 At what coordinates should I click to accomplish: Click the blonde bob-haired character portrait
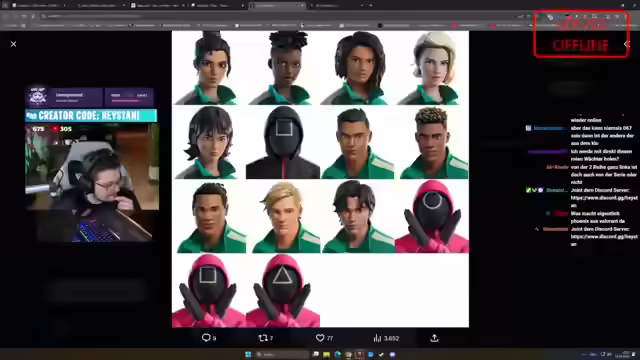coord(432,68)
